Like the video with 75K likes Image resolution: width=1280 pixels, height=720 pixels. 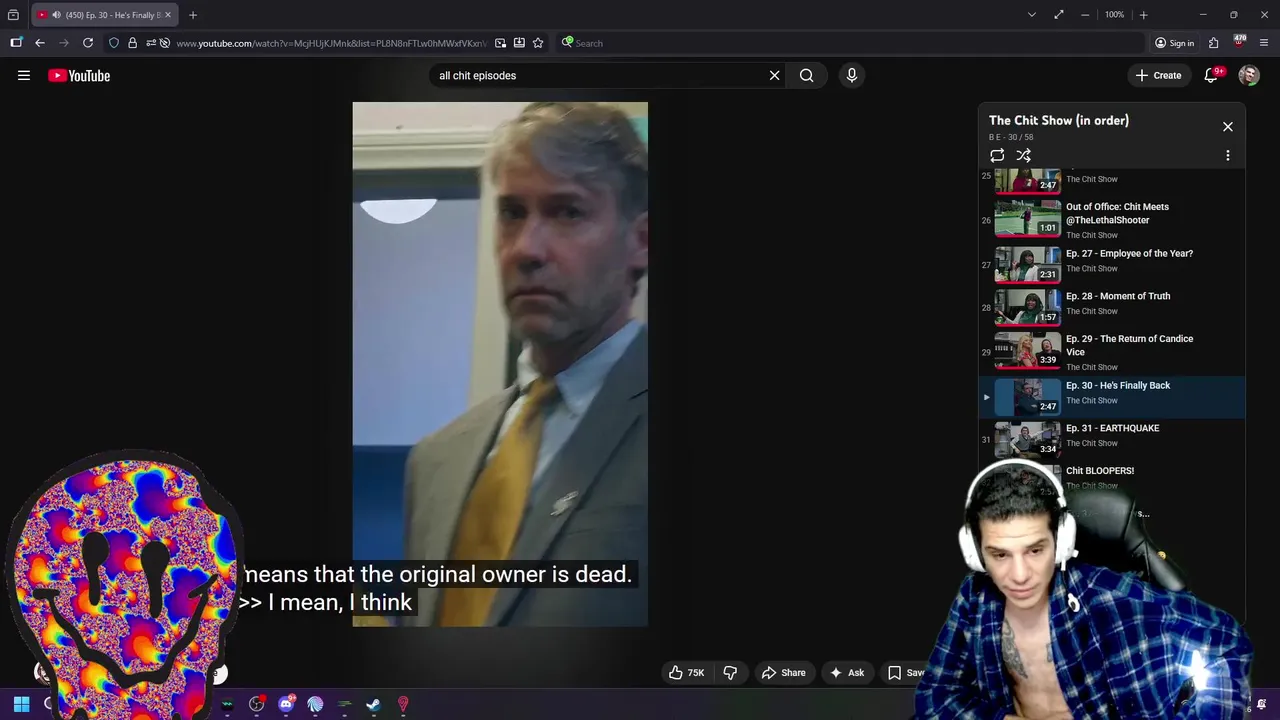[687, 673]
